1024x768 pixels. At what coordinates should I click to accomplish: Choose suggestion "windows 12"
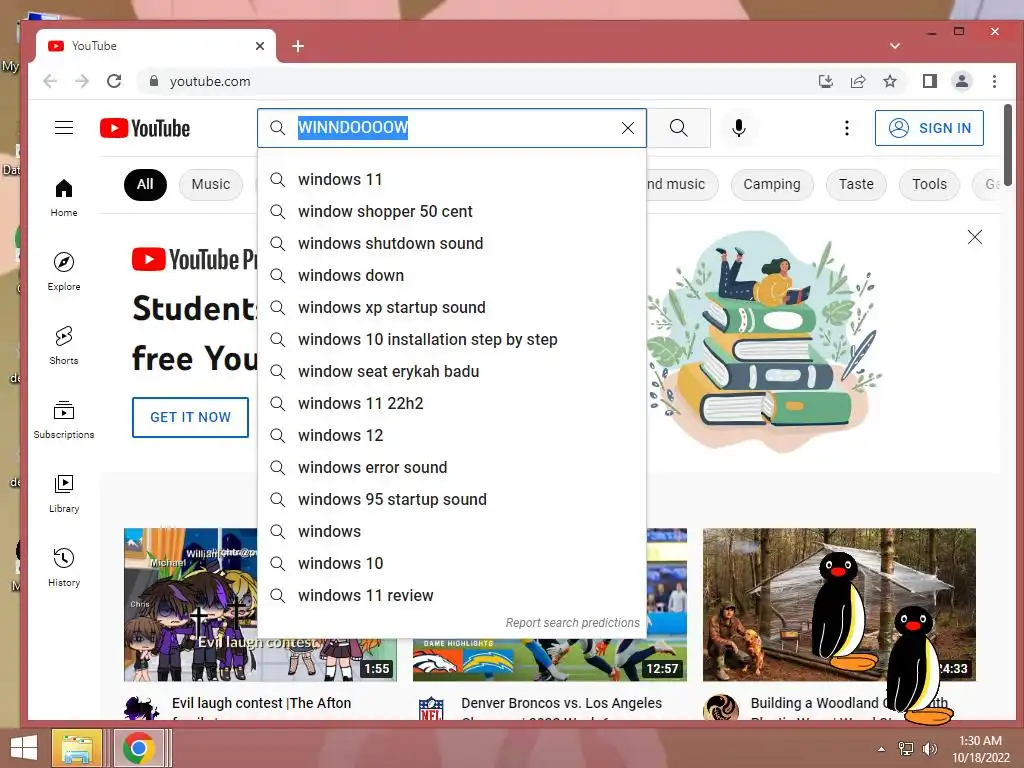pyautogui.click(x=452, y=436)
